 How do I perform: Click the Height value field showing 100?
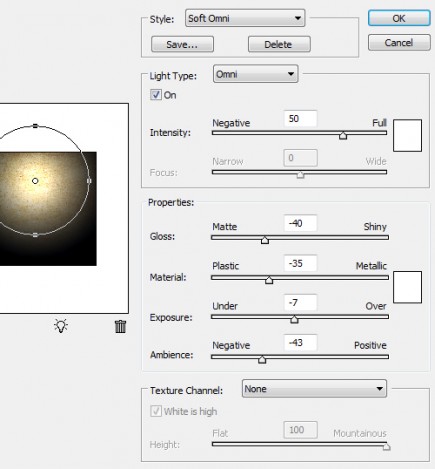pyautogui.click(x=300, y=430)
